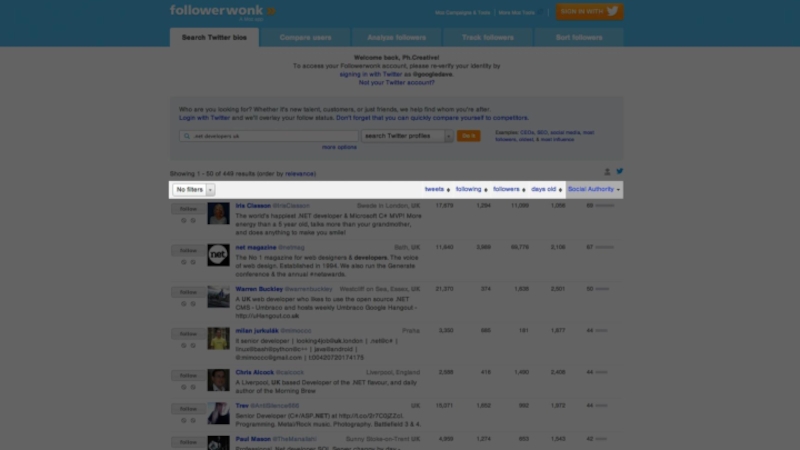Image resolution: width=800 pixels, height=450 pixels.
Task: Click the down arrow beside Social Authority
Action: (x=618, y=190)
